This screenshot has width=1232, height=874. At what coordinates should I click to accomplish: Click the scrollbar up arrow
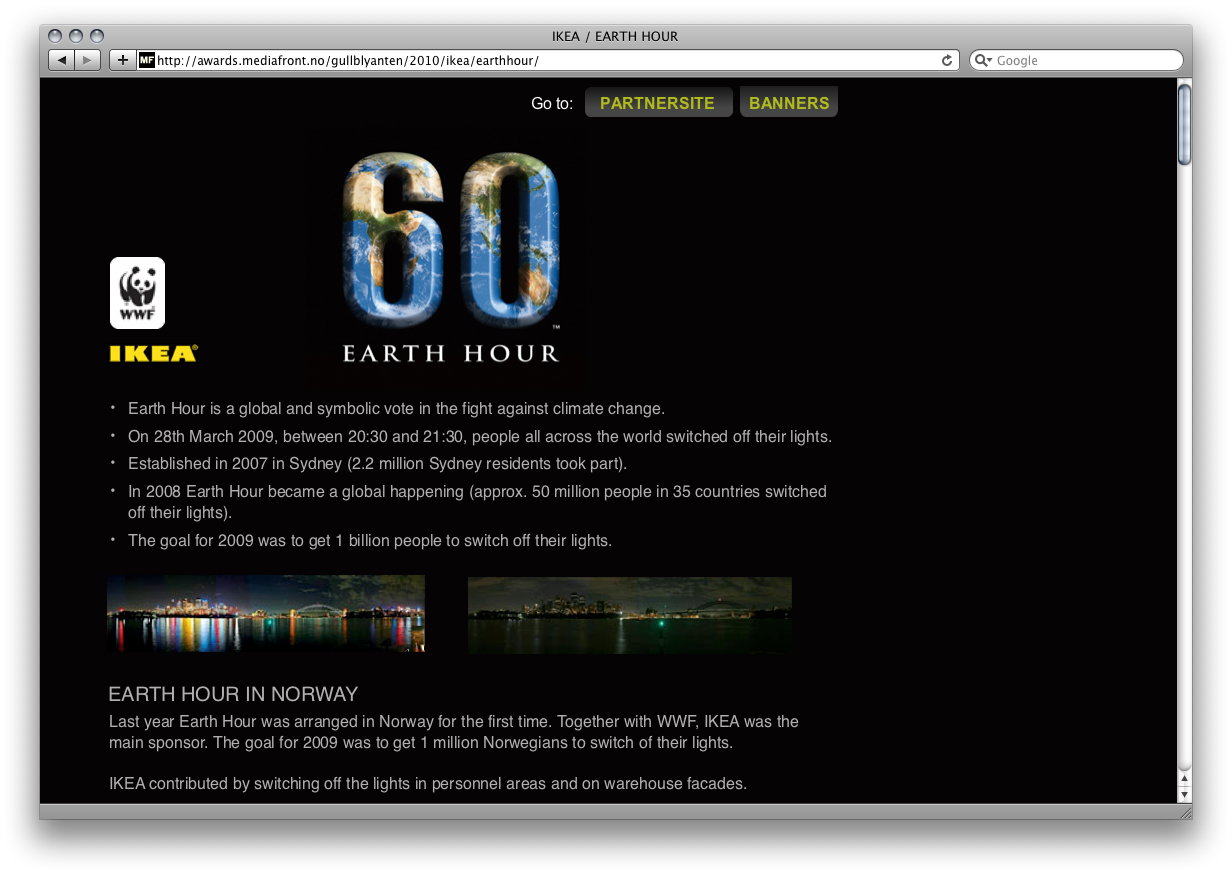[x=1185, y=778]
